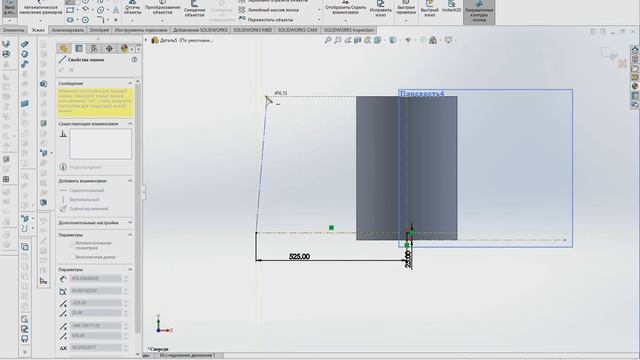The height and width of the screenshot is (360, 640).
Task: Open the ConfigurationManager tab icon
Action: [x=94, y=49]
